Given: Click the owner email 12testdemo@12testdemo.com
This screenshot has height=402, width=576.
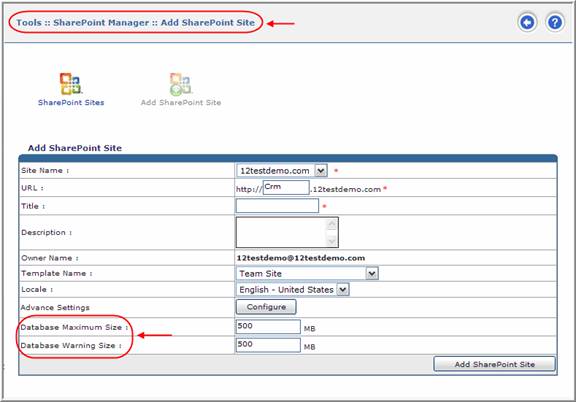Looking at the screenshot, I should 300,258.
